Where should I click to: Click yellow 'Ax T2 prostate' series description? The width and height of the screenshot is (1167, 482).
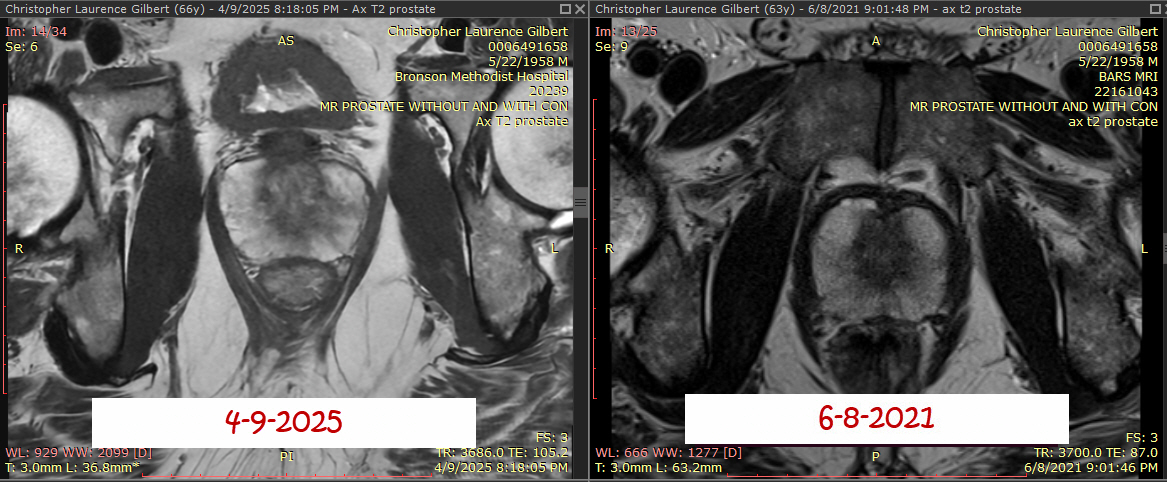pos(522,121)
